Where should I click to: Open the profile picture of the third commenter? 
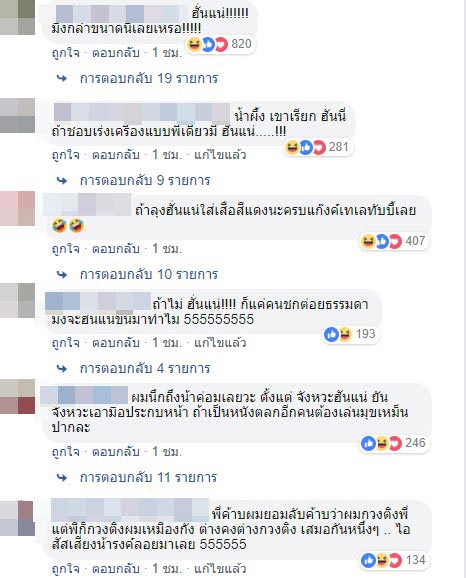17,208
